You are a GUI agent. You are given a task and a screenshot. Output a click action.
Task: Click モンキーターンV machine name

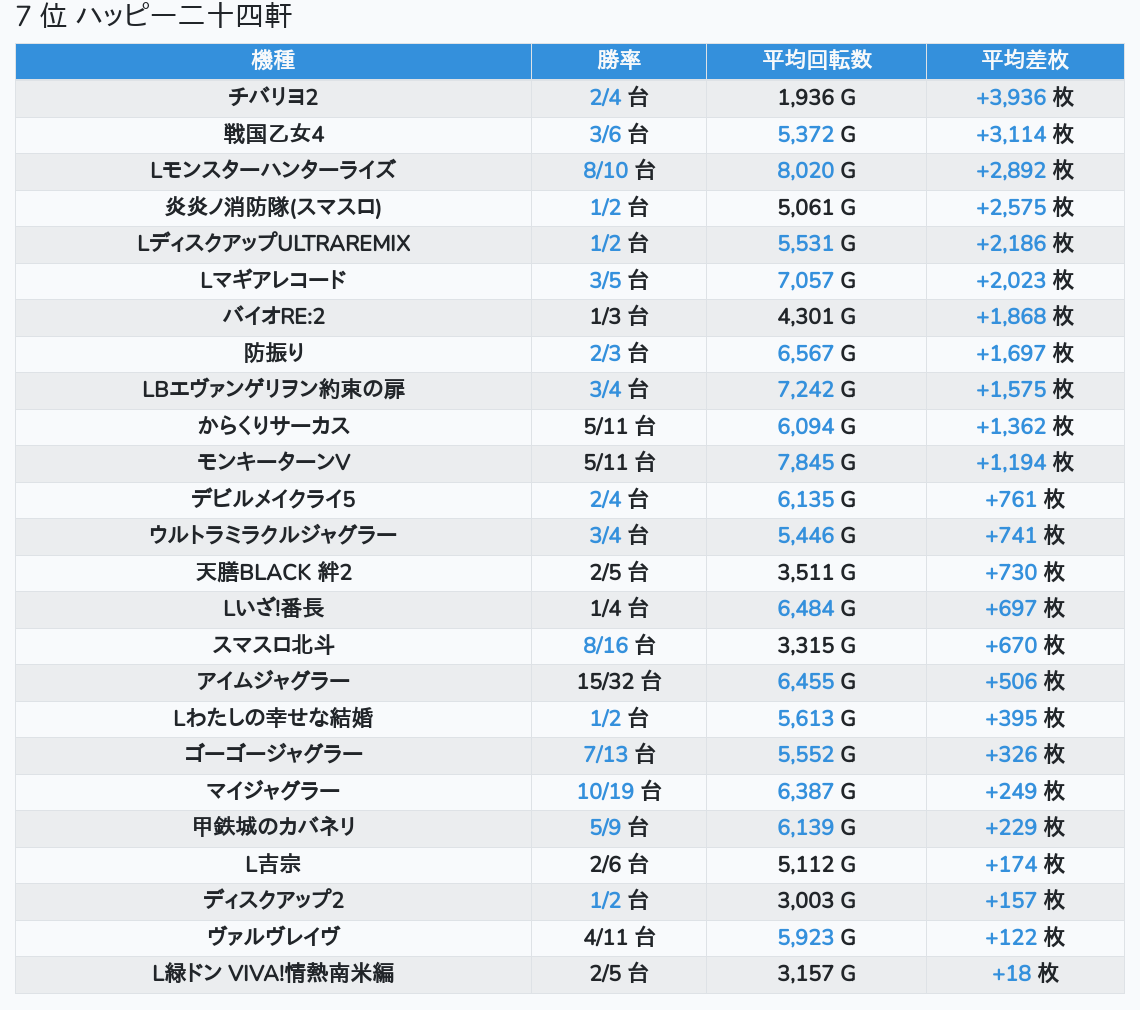pyautogui.click(x=273, y=463)
